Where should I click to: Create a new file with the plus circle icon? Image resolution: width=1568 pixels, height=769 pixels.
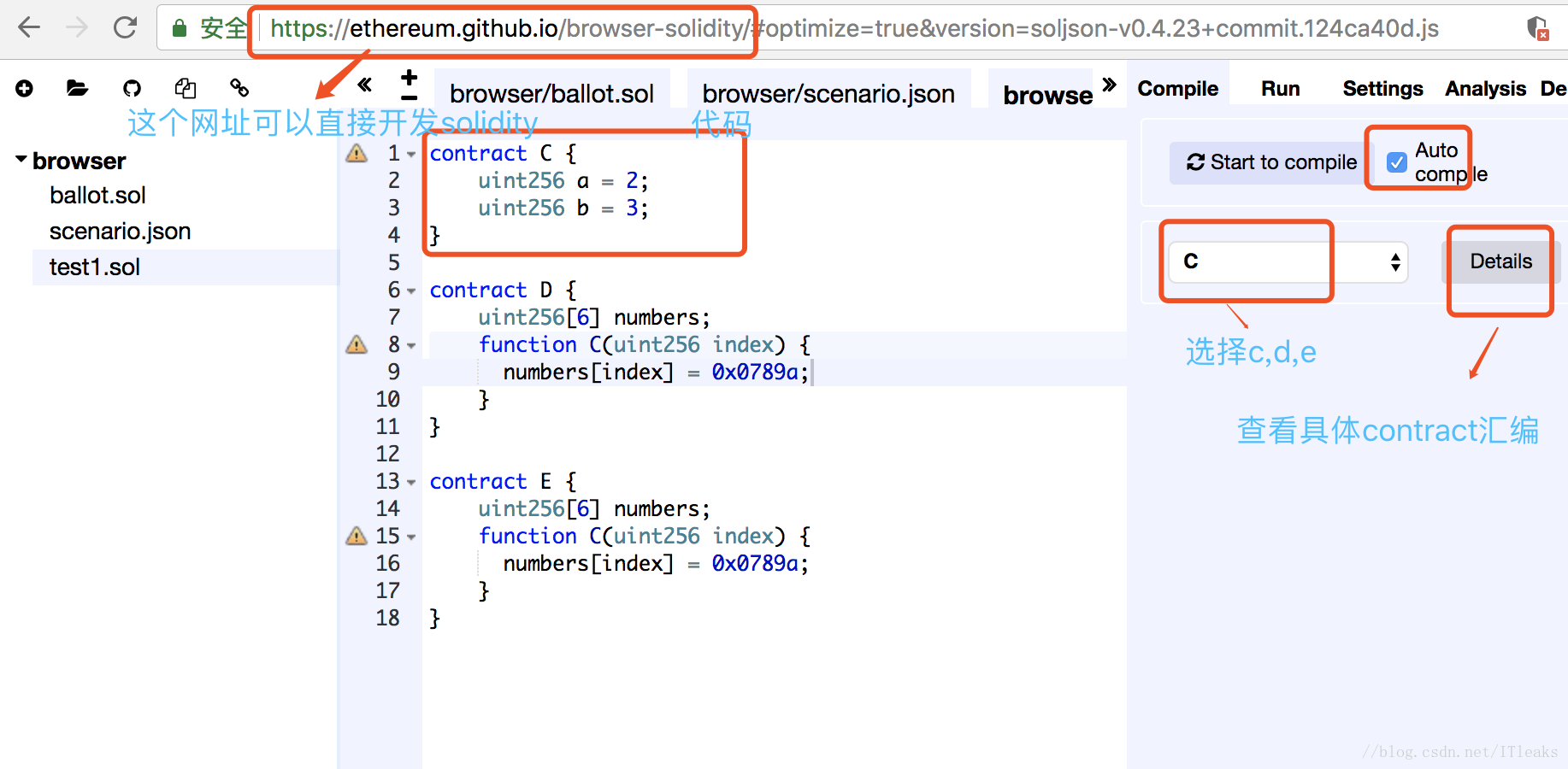click(24, 88)
